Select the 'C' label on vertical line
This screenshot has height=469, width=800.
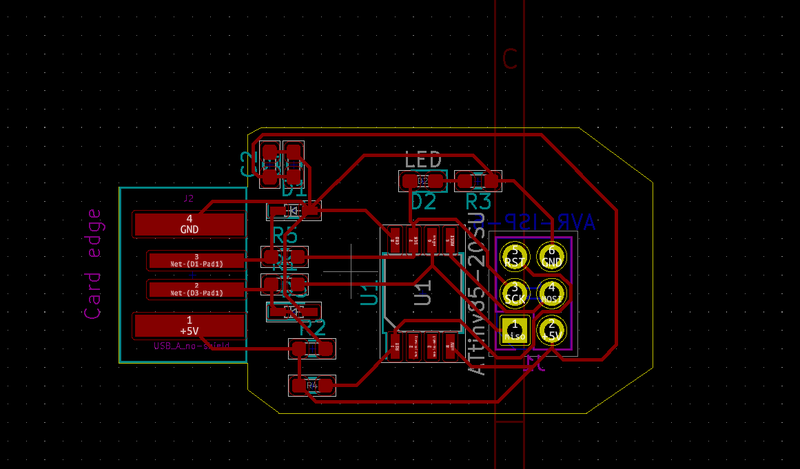click(x=510, y=60)
